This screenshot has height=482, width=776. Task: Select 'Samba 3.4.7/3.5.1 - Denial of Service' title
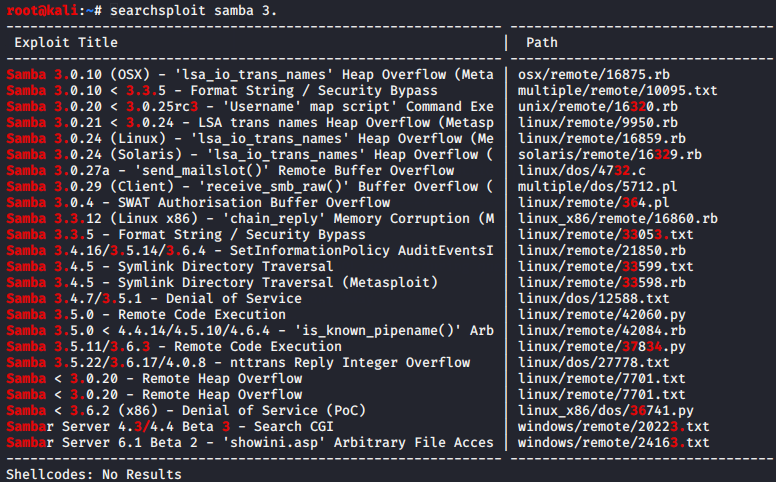point(154,298)
